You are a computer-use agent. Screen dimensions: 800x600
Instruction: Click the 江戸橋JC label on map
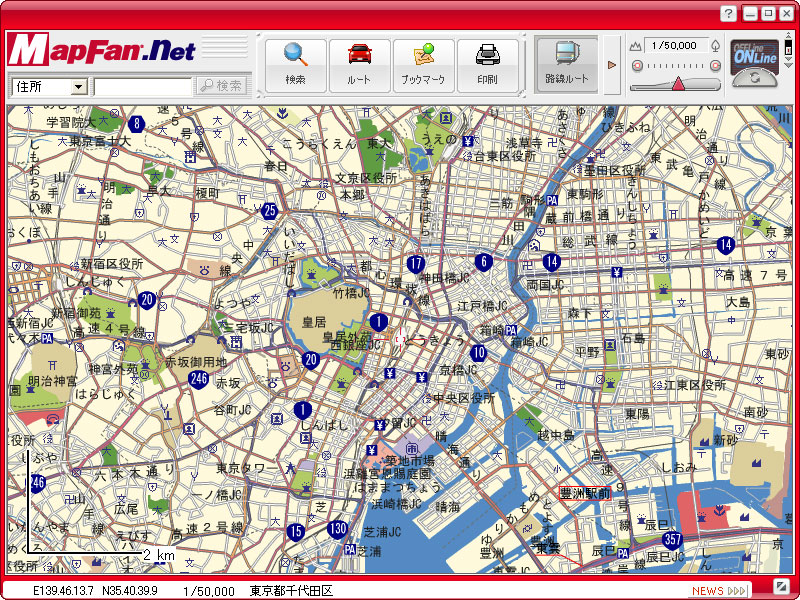(x=482, y=306)
